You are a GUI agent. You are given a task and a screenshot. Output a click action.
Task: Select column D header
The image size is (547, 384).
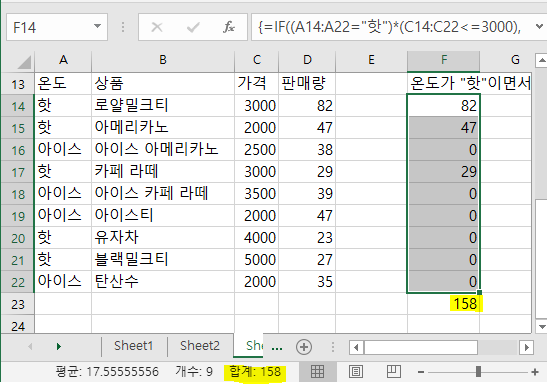pos(307,60)
